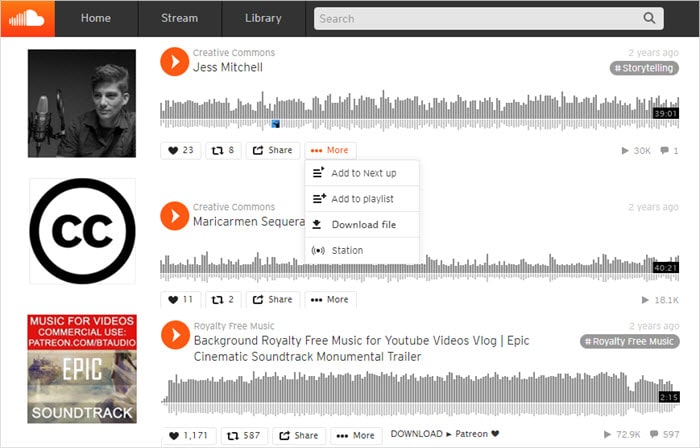
Task: Choose Add to Next up
Action: tap(362, 173)
